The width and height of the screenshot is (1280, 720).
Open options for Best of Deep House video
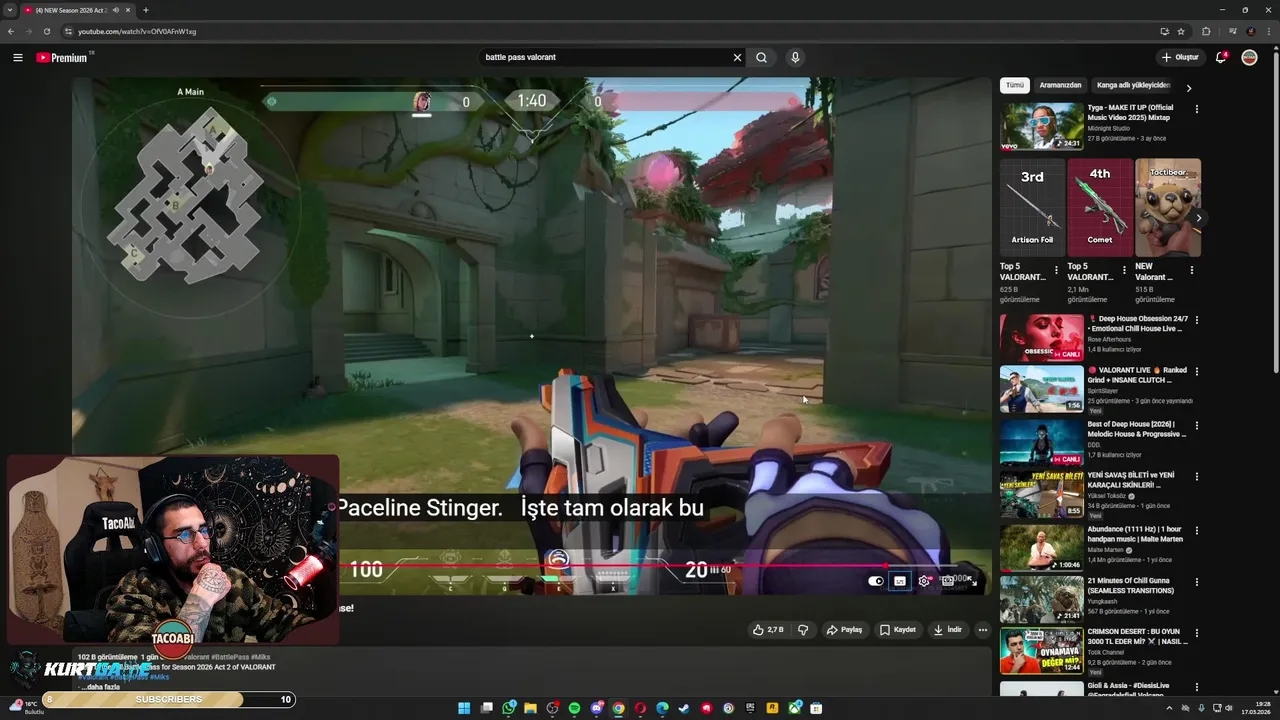[1197, 425]
